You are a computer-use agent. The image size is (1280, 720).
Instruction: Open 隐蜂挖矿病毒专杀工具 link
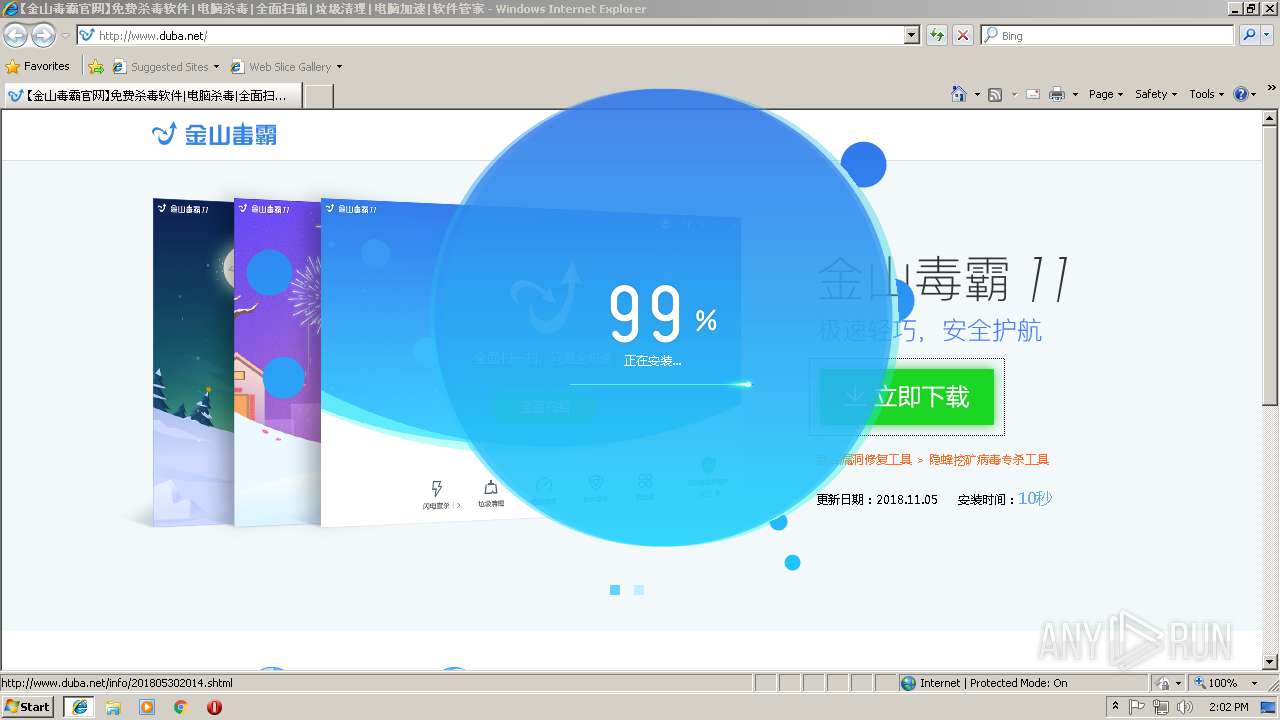989,460
